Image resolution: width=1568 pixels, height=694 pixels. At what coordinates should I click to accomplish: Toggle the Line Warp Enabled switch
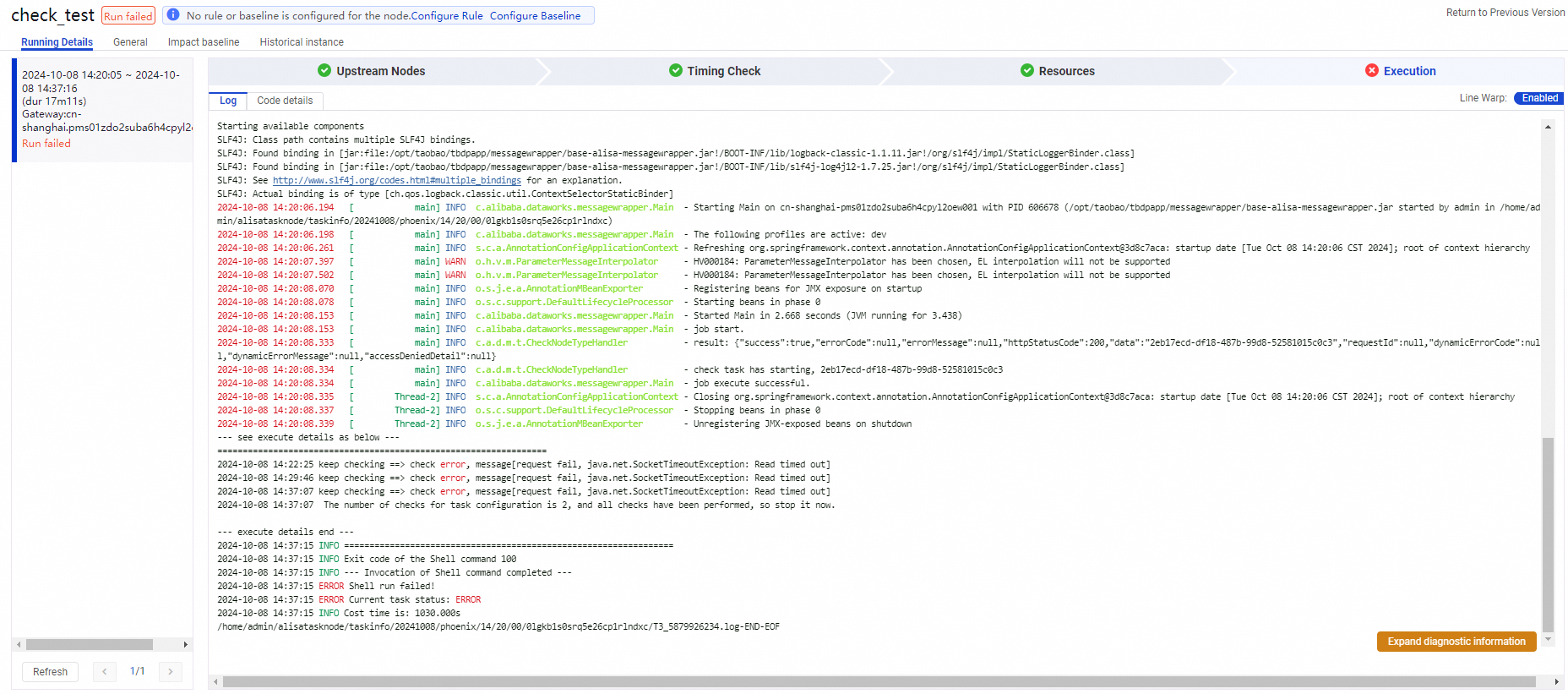(1538, 98)
